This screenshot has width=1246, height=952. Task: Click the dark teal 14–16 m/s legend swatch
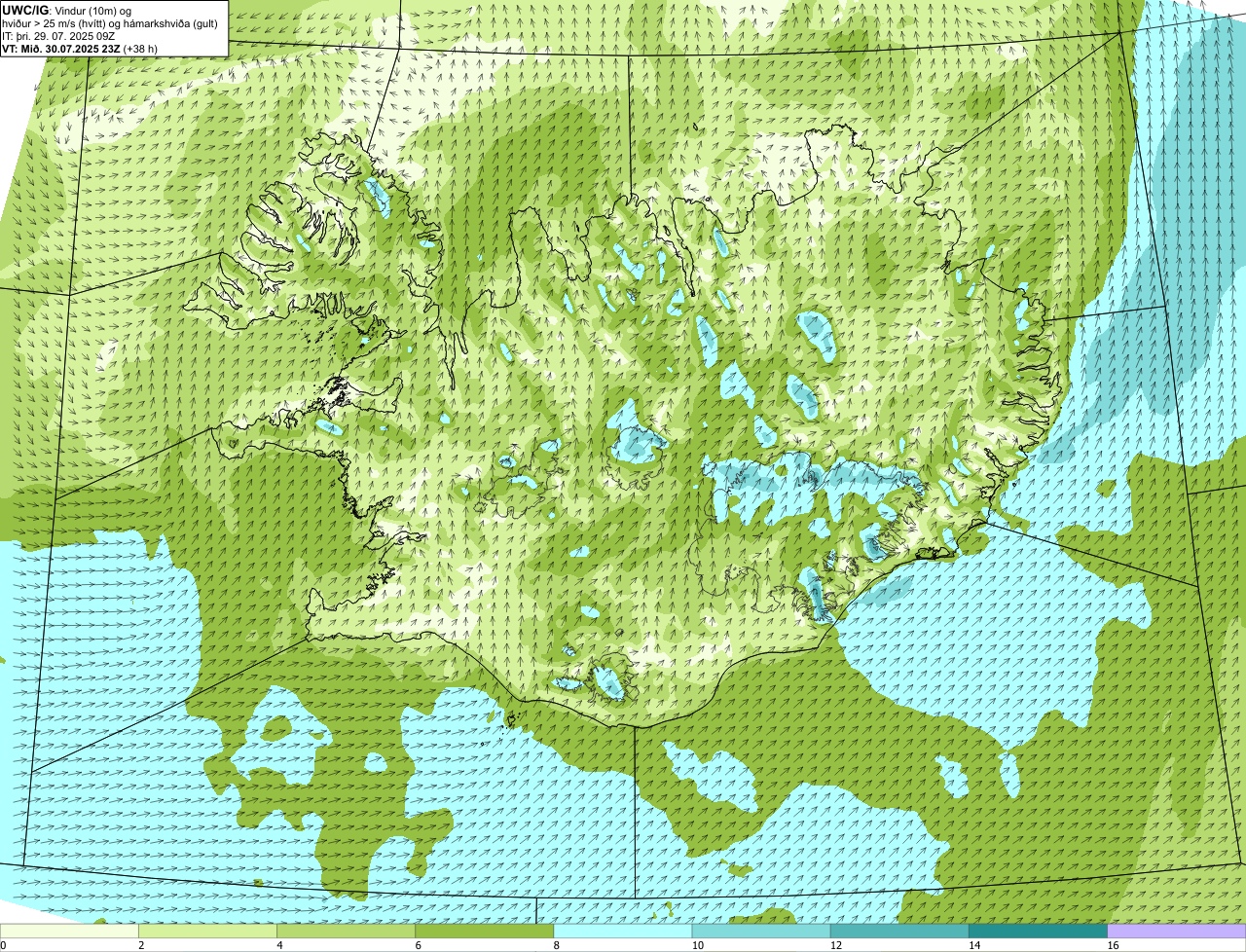[x=1038, y=932]
